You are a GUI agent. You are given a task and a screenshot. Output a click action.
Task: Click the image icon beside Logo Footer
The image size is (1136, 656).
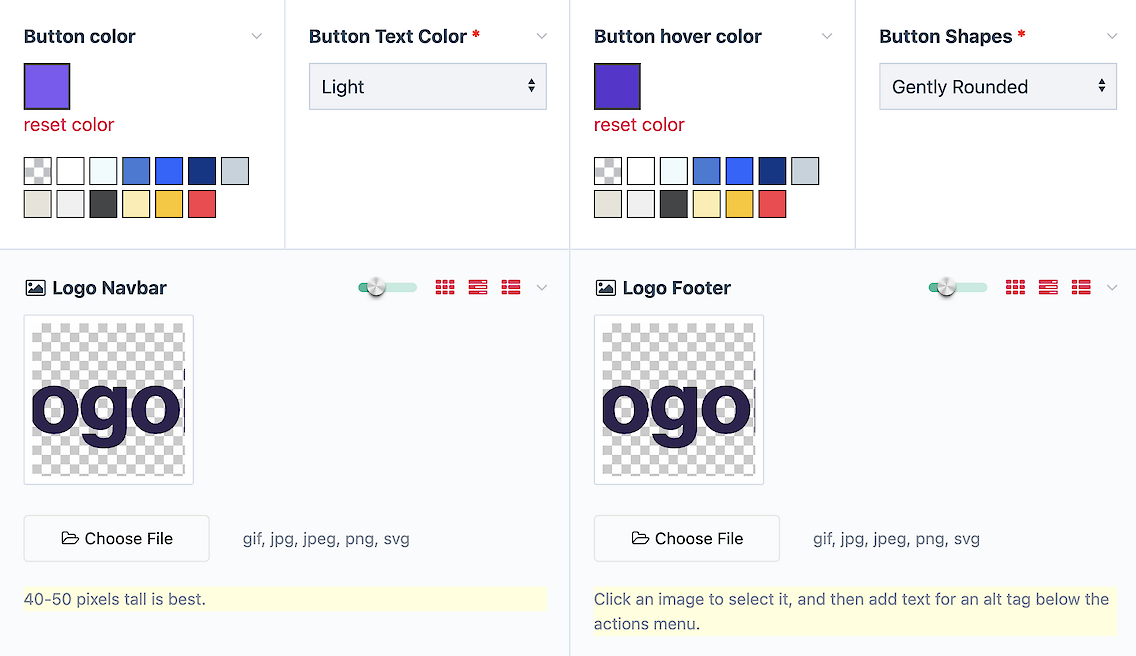tap(605, 288)
